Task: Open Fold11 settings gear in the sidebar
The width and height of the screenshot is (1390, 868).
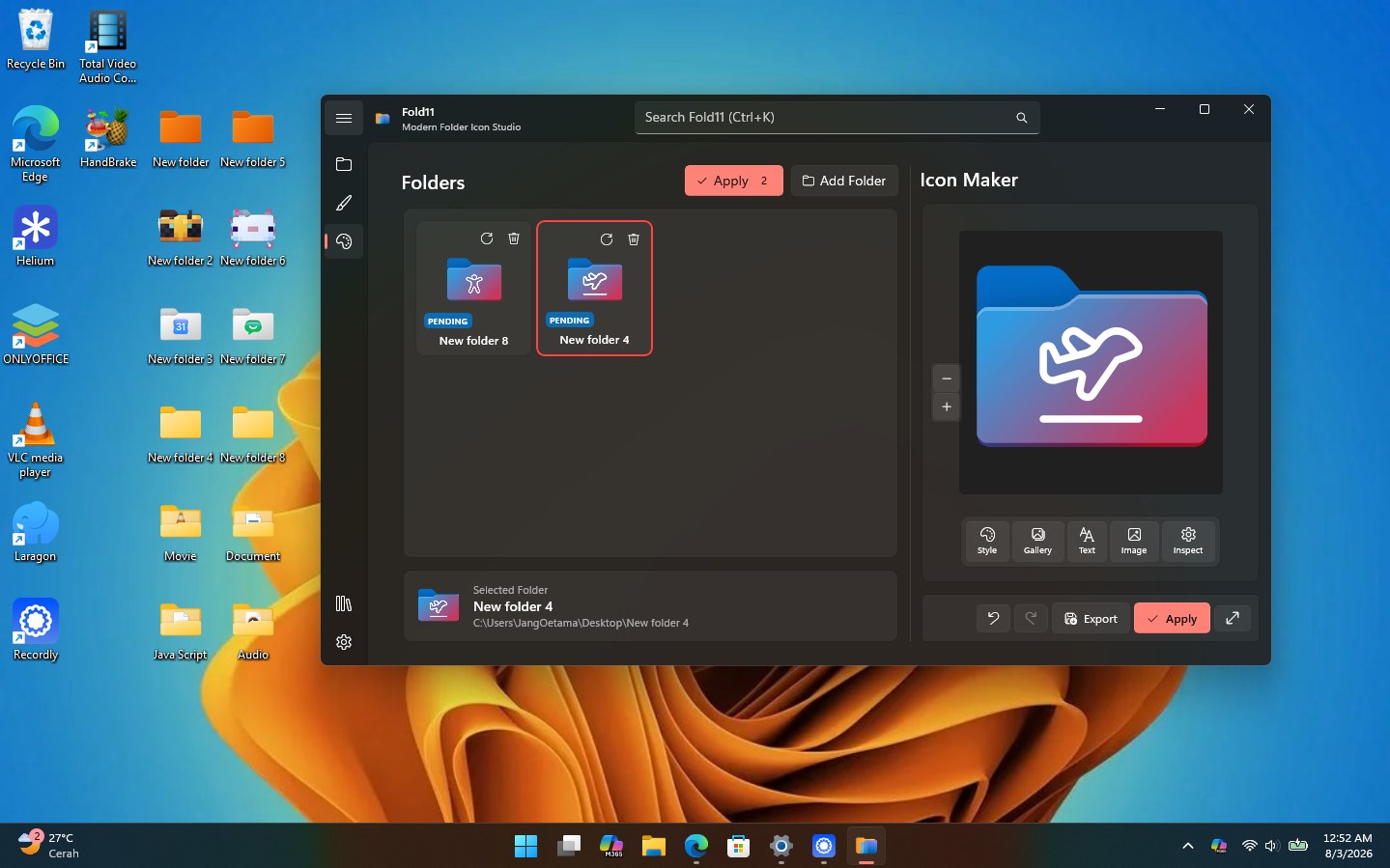Action: [344, 642]
